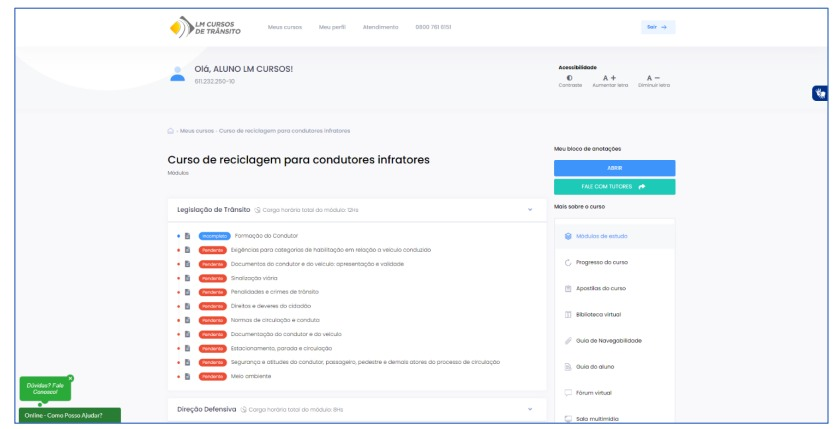Click the ABRIR notes button
Viewport: 834px width, 429px height.
pos(614,168)
